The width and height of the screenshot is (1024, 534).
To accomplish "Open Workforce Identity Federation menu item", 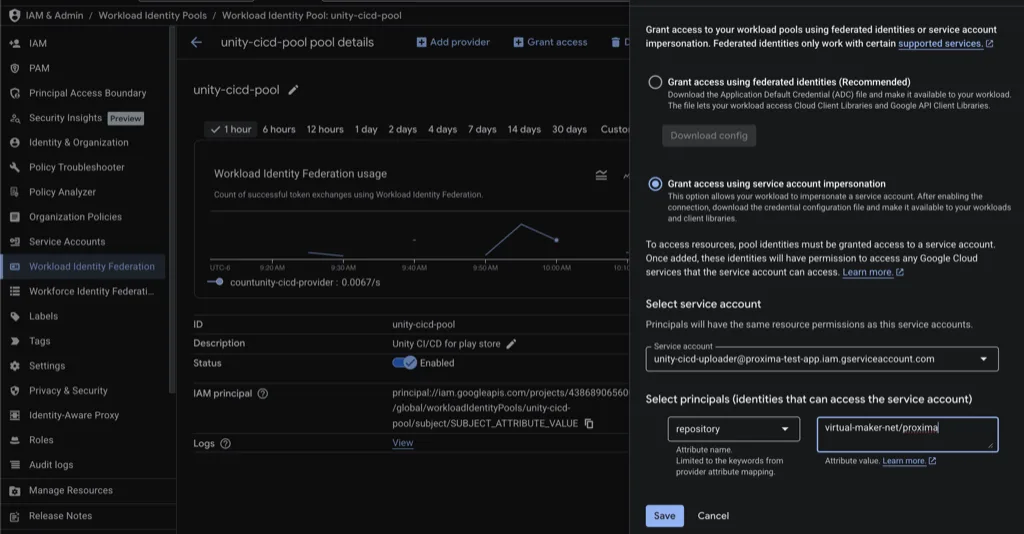I will 83,291.
